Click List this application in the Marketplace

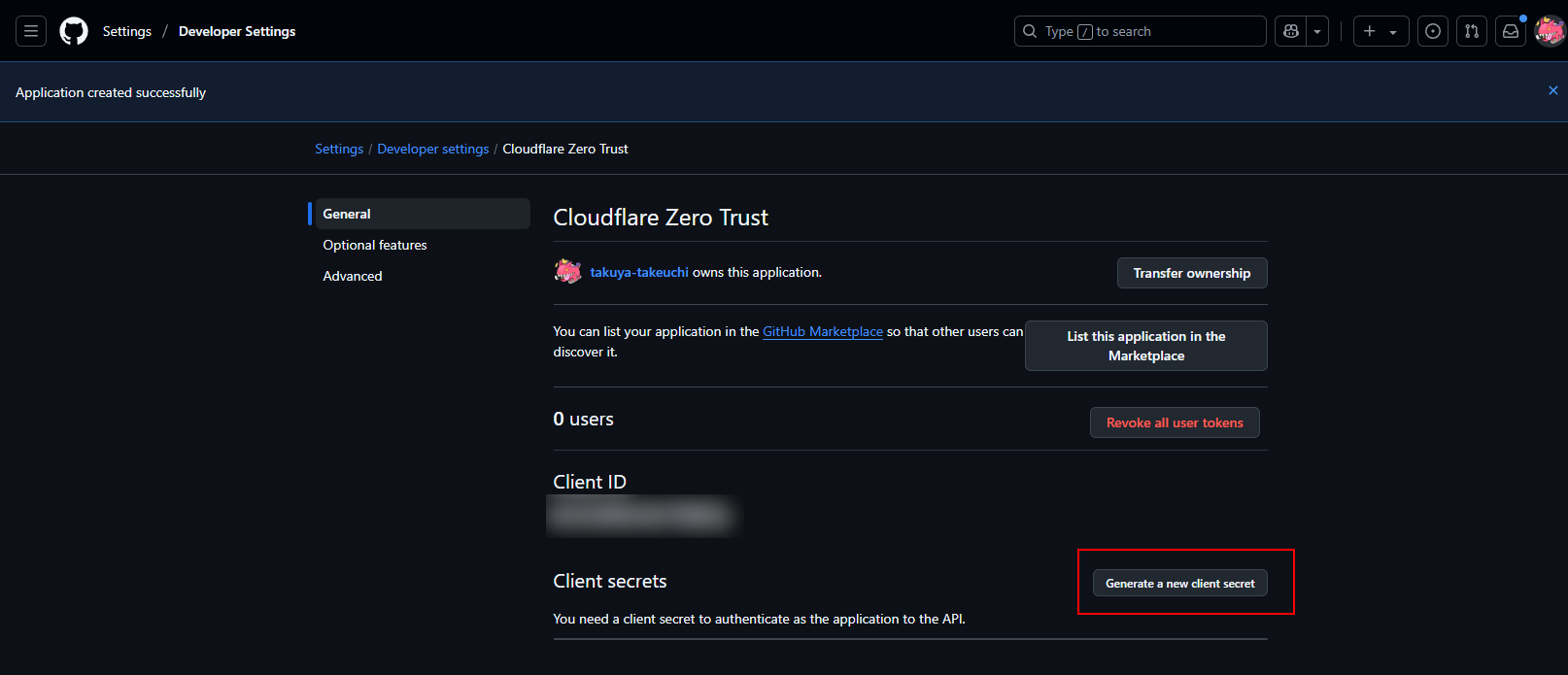tap(1146, 346)
